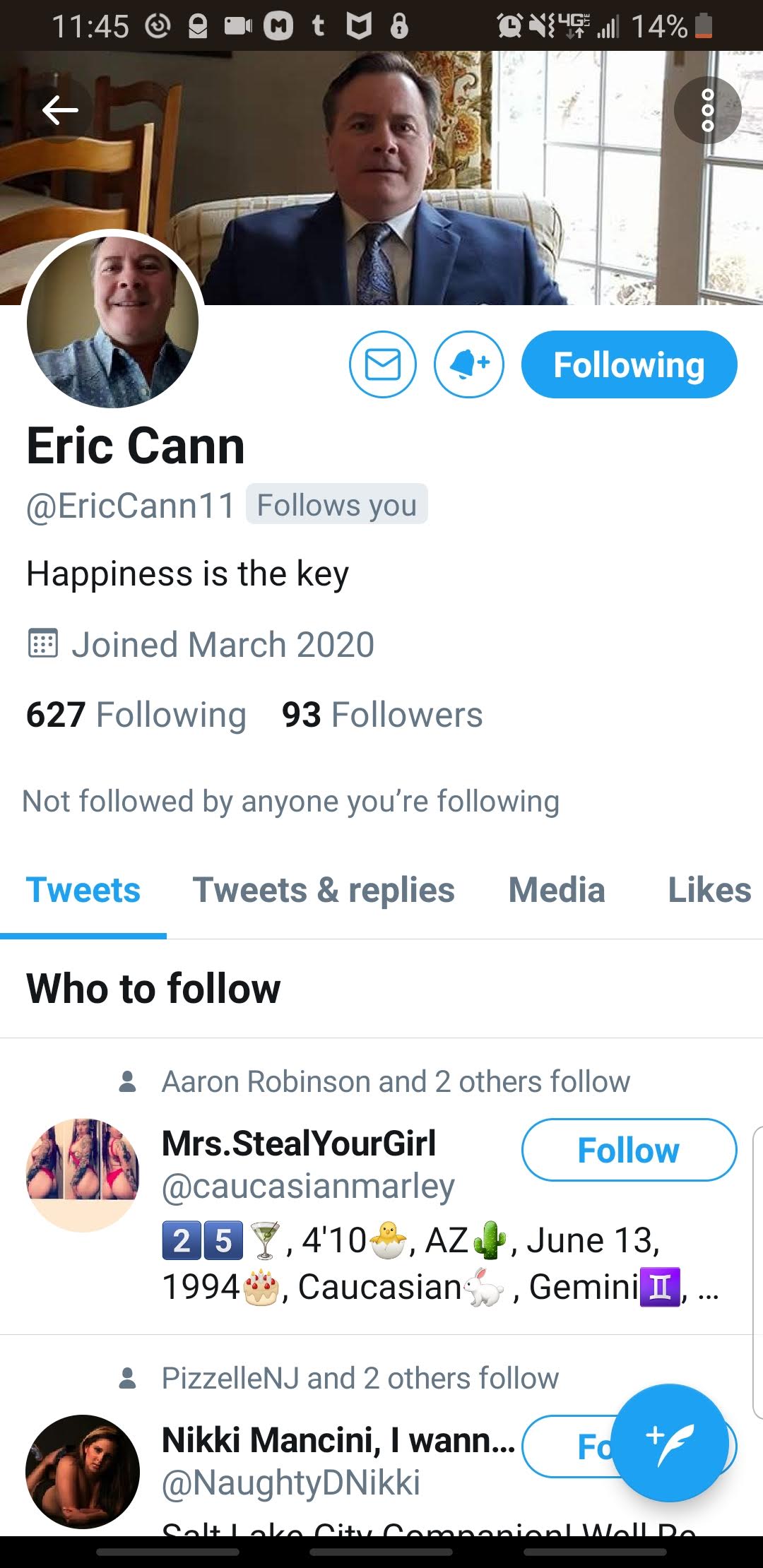Tap Nikki Mancini profile avatar
Screen dimensions: 763x1568
[x=83, y=1472]
